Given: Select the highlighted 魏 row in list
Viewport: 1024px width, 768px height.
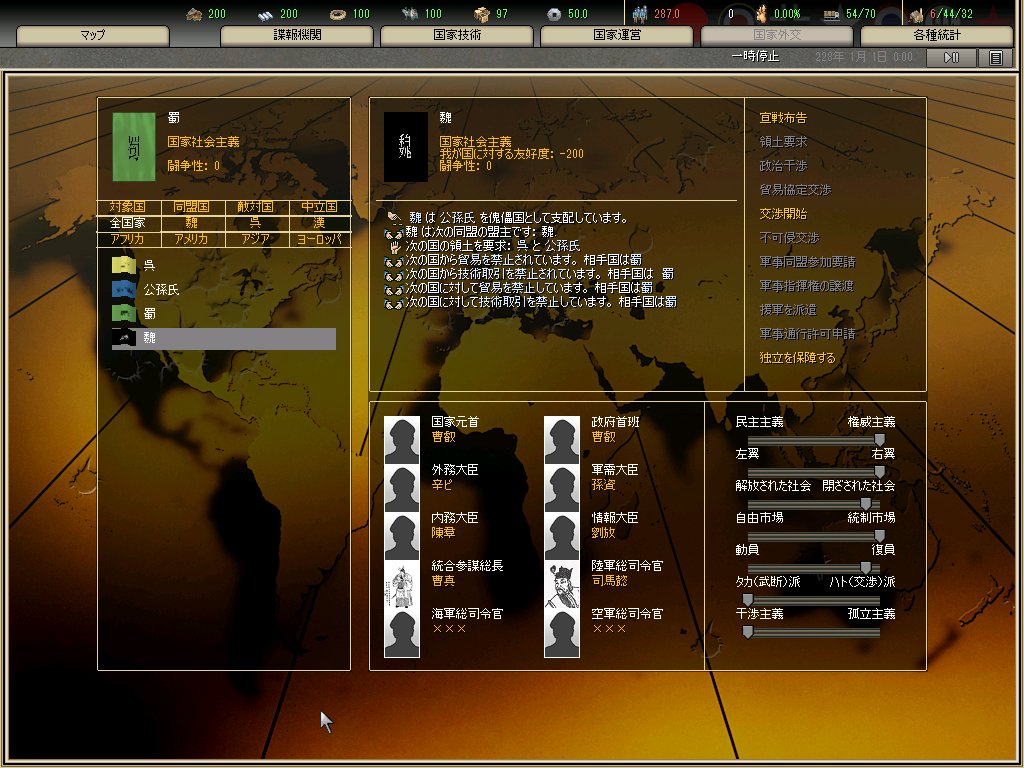Looking at the screenshot, I should tap(224, 338).
